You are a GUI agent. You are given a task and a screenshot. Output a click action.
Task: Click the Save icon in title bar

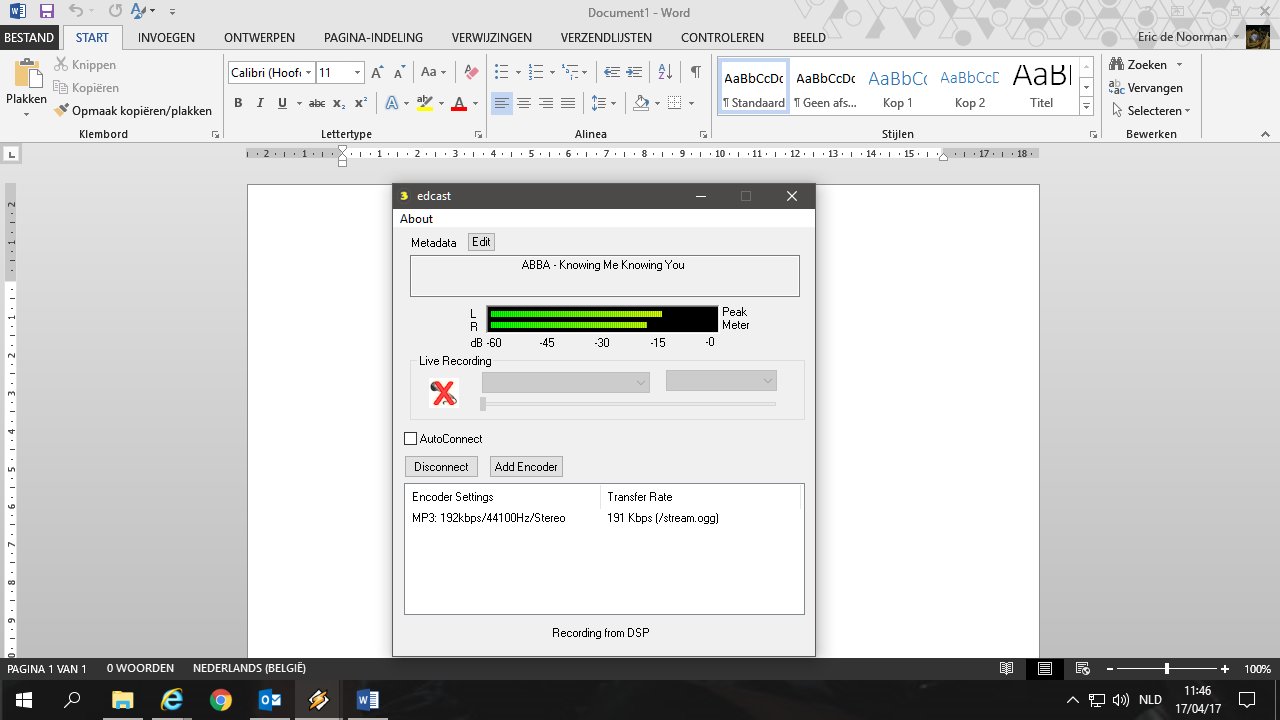pyautogui.click(x=46, y=11)
